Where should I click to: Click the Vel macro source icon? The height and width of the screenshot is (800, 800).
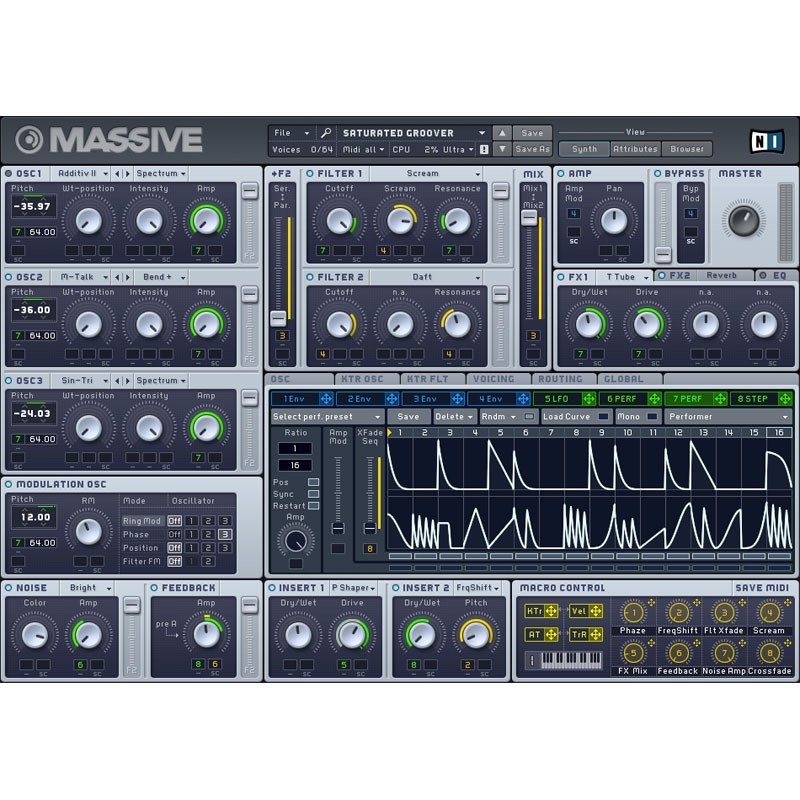click(580, 610)
